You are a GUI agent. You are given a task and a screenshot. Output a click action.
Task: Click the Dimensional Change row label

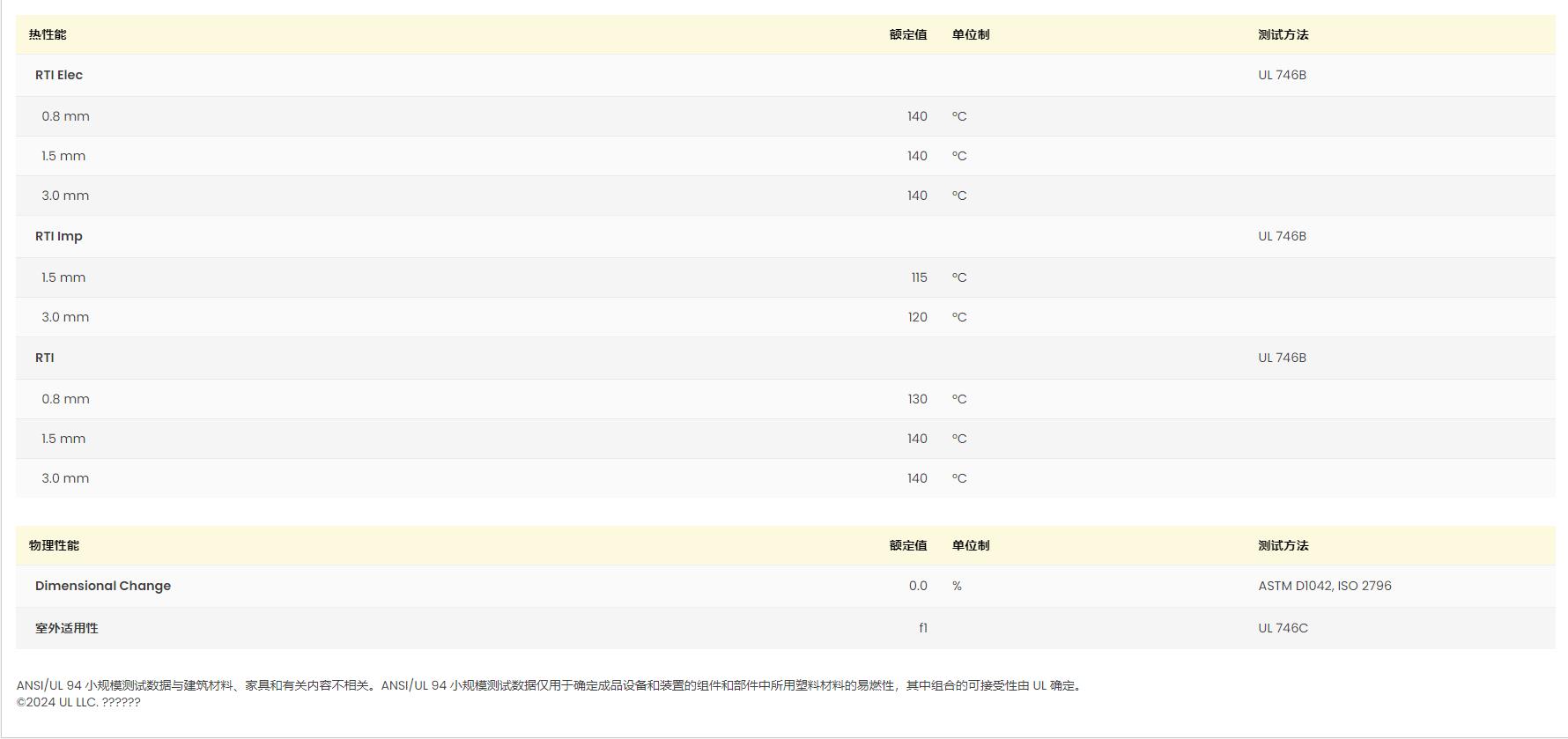pos(103,586)
